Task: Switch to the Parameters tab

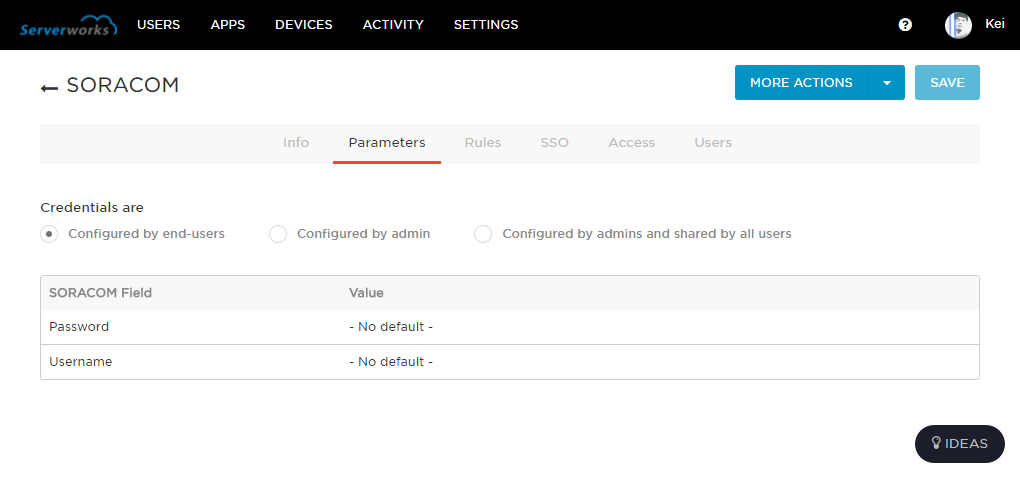Action: click(x=387, y=143)
